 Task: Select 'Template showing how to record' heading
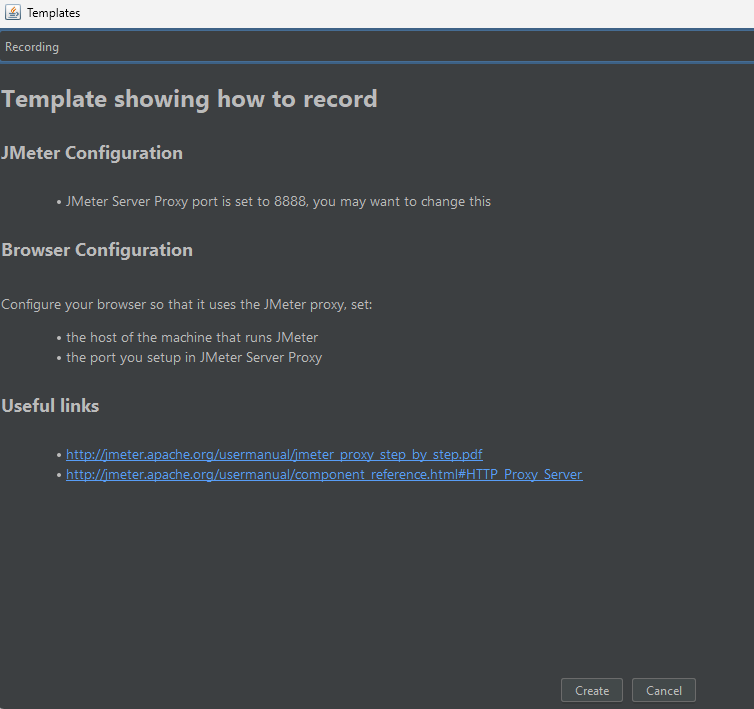point(189,99)
